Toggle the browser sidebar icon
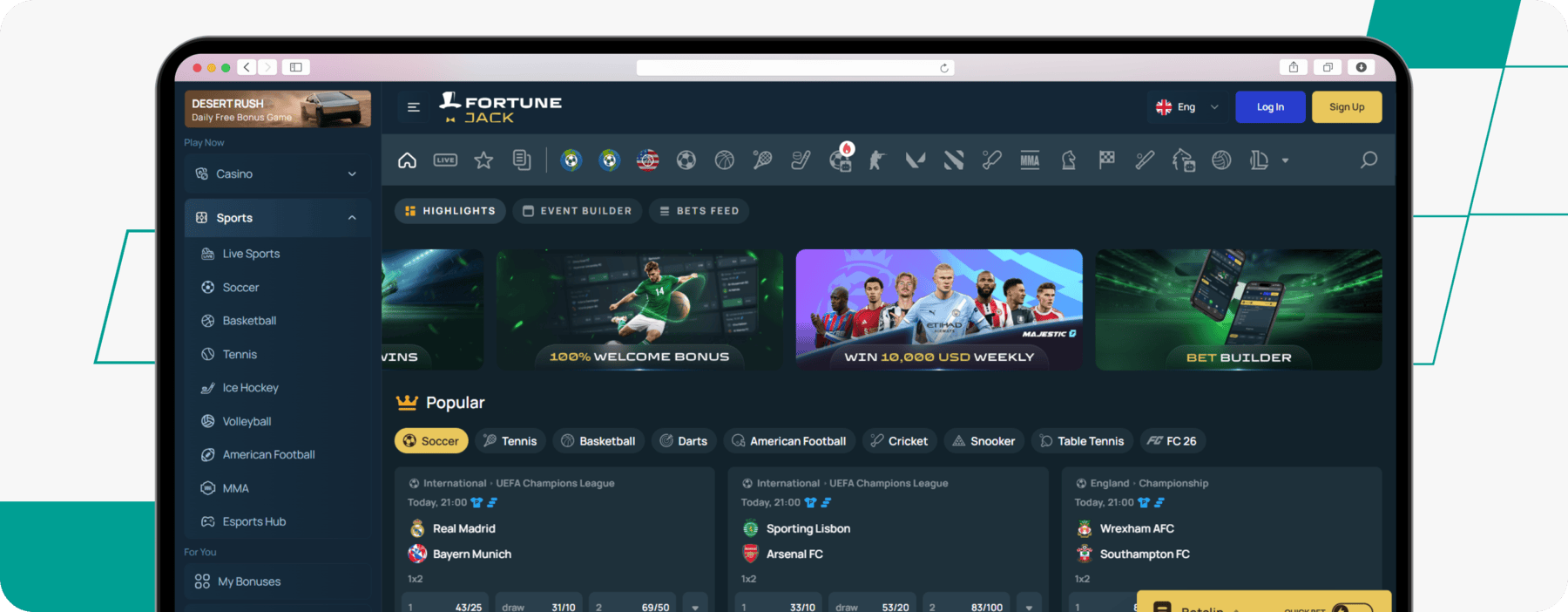 click(x=296, y=67)
